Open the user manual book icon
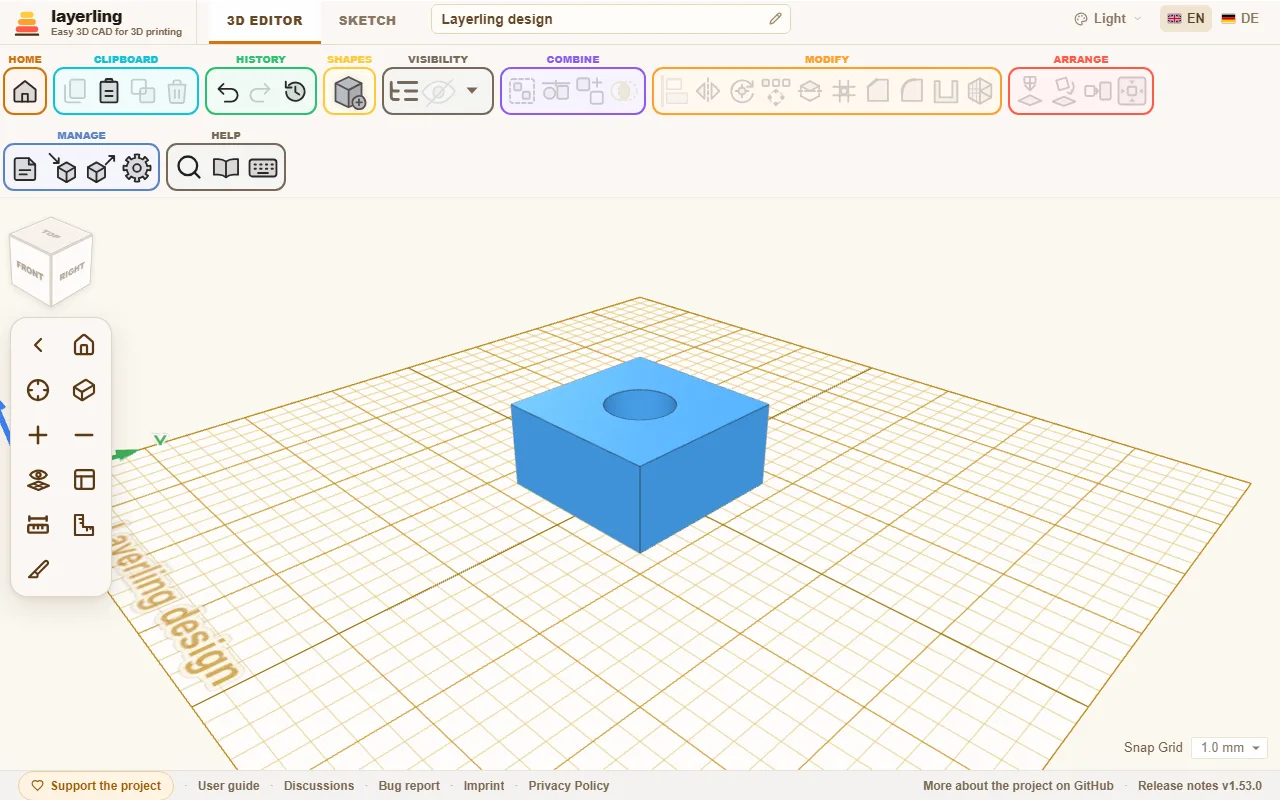The height and width of the screenshot is (800, 1280). click(226, 168)
